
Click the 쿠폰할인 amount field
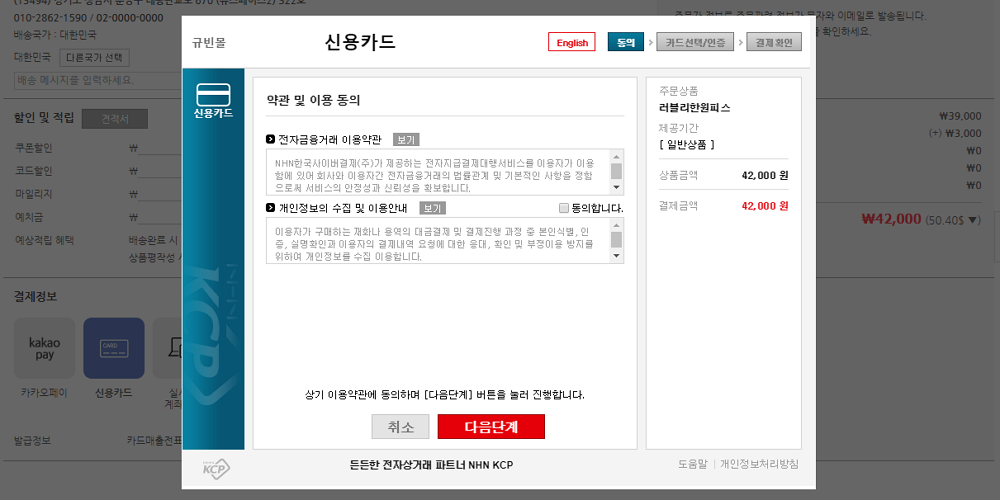coord(159,149)
